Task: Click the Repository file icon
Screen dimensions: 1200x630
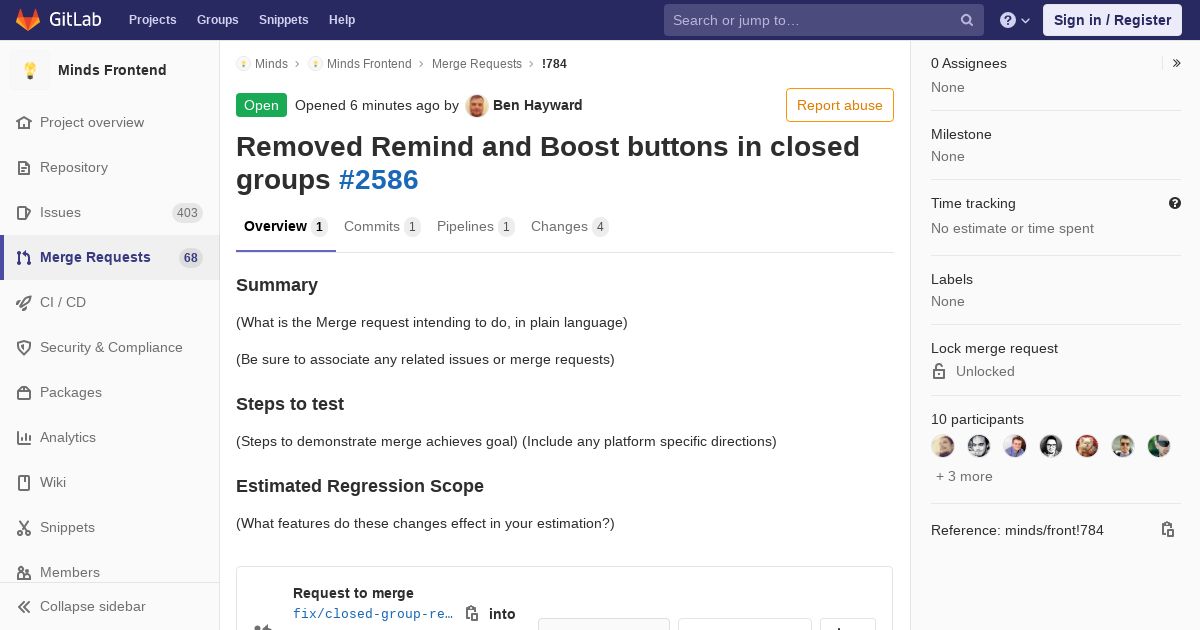Action: click(x=24, y=167)
